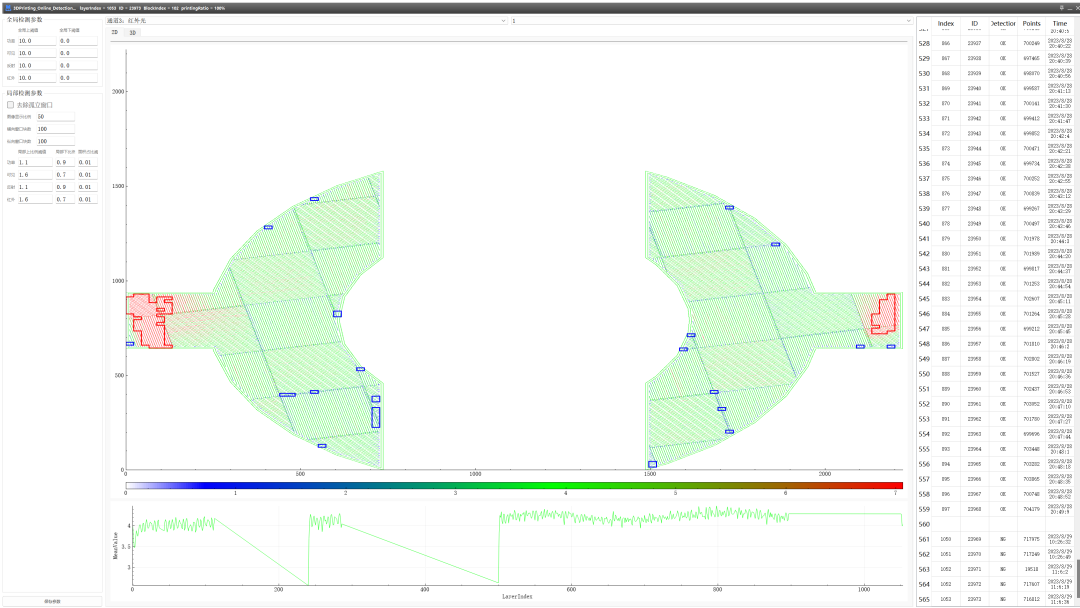Click the Time column header
This screenshot has height=608, width=1080.
coord(1059,23)
